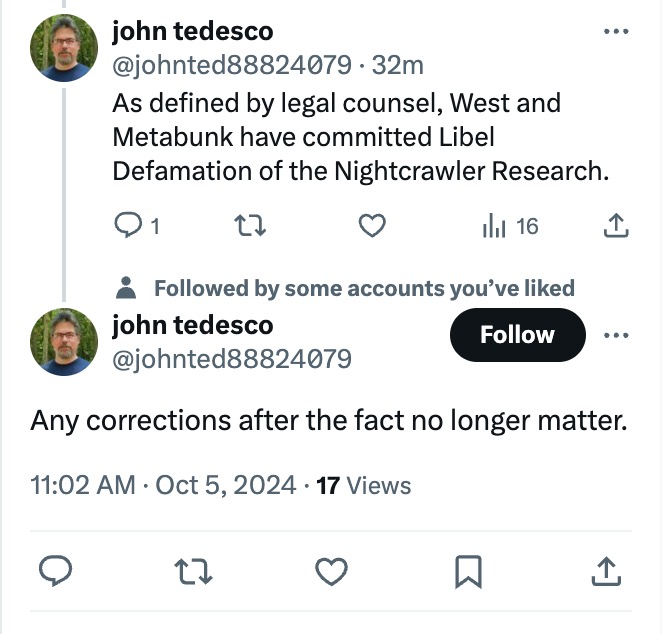The image size is (662, 634).
Task: View the 17 Views count details
Action: (363, 486)
